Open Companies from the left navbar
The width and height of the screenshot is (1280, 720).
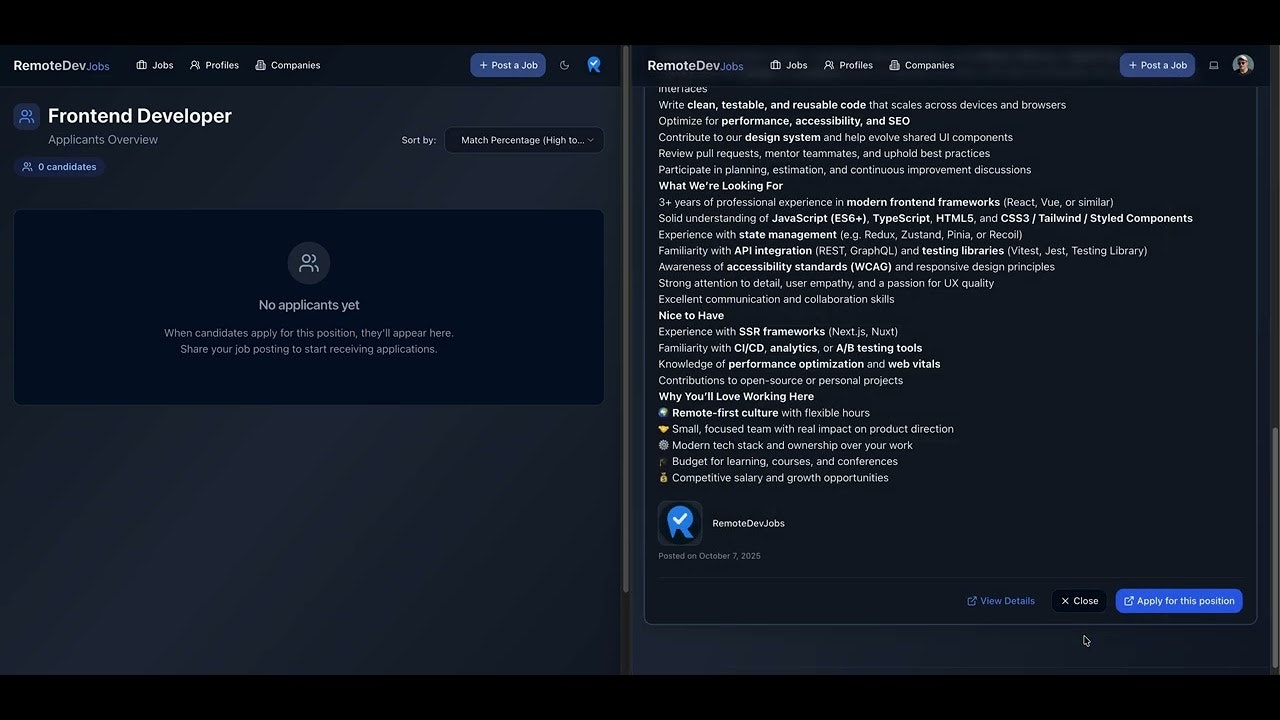click(288, 65)
